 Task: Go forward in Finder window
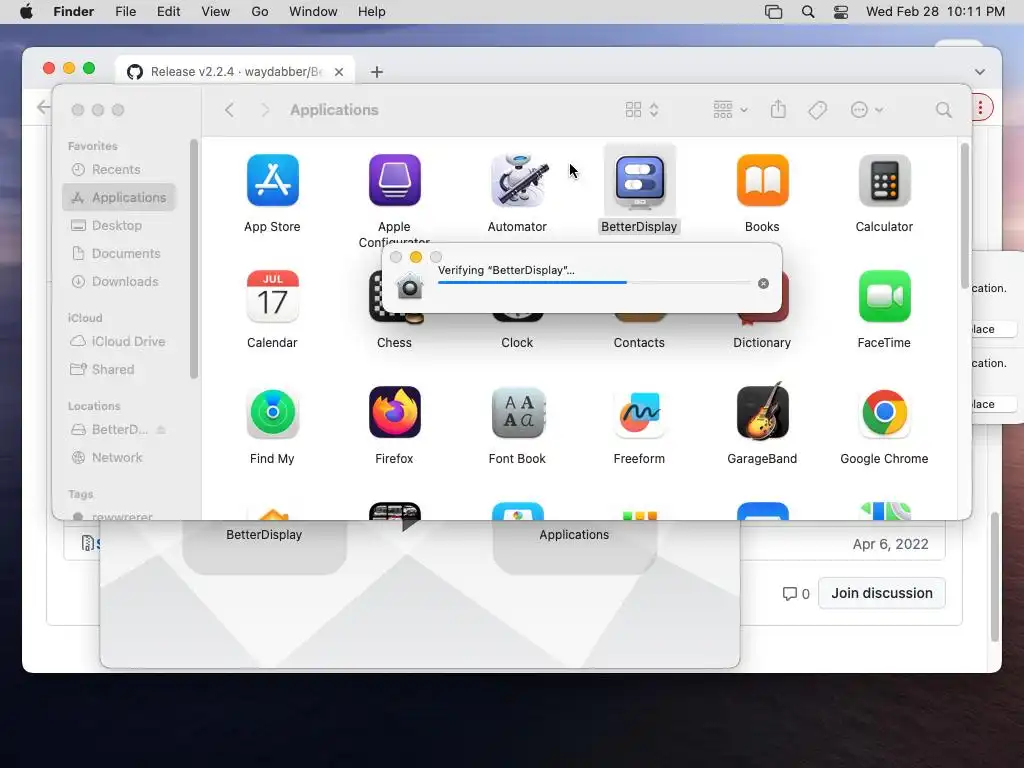[264, 110]
